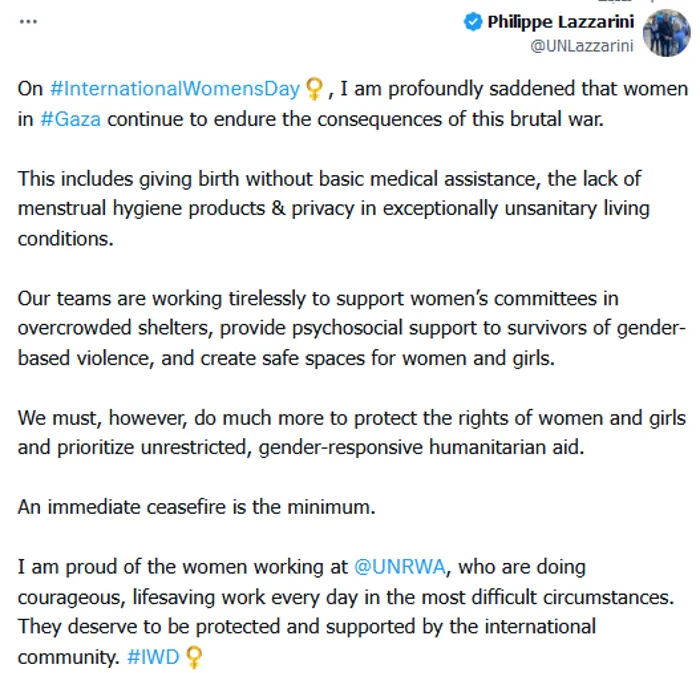Image resolution: width=700 pixels, height=673 pixels.
Task: Click the "I am proud of the women" paragraph
Action: coord(346,612)
